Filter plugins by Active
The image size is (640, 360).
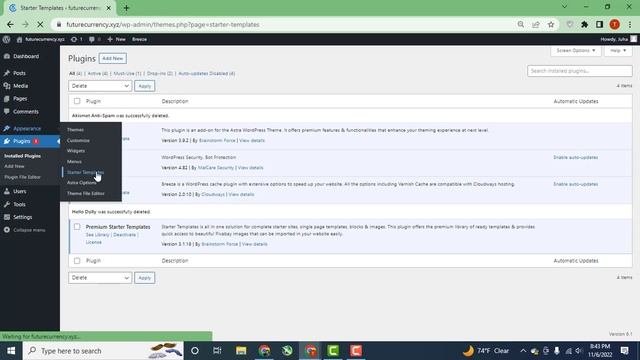pyautogui.click(x=98, y=73)
